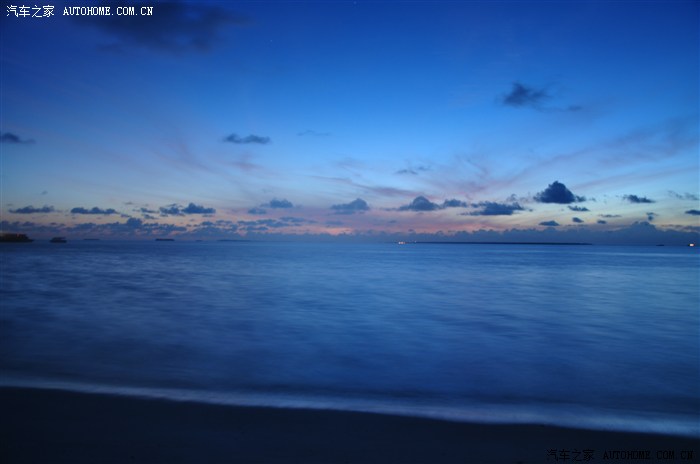Click the small rock right of the left island

pyautogui.click(x=58, y=240)
